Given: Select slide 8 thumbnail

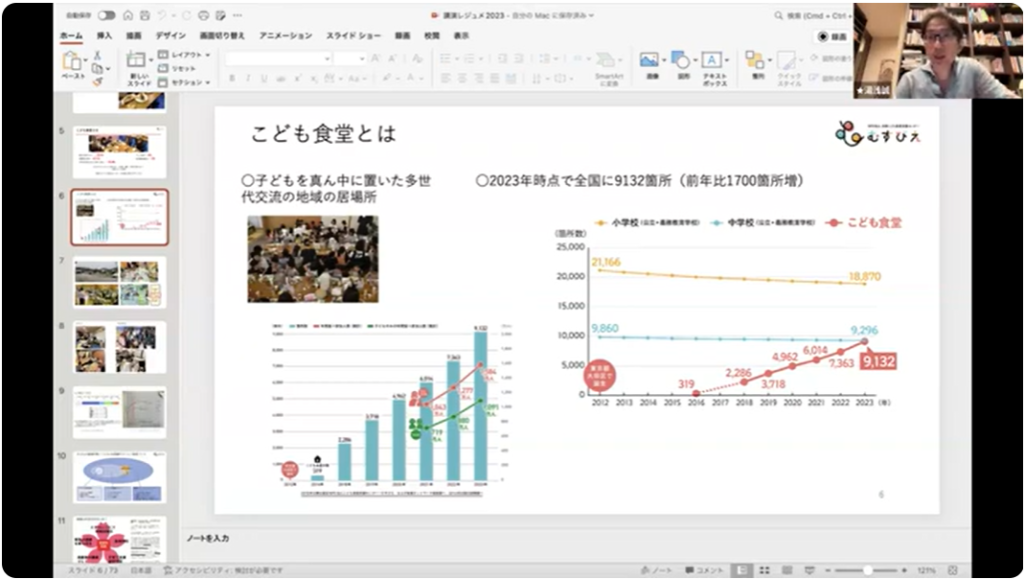Looking at the screenshot, I should point(119,347).
